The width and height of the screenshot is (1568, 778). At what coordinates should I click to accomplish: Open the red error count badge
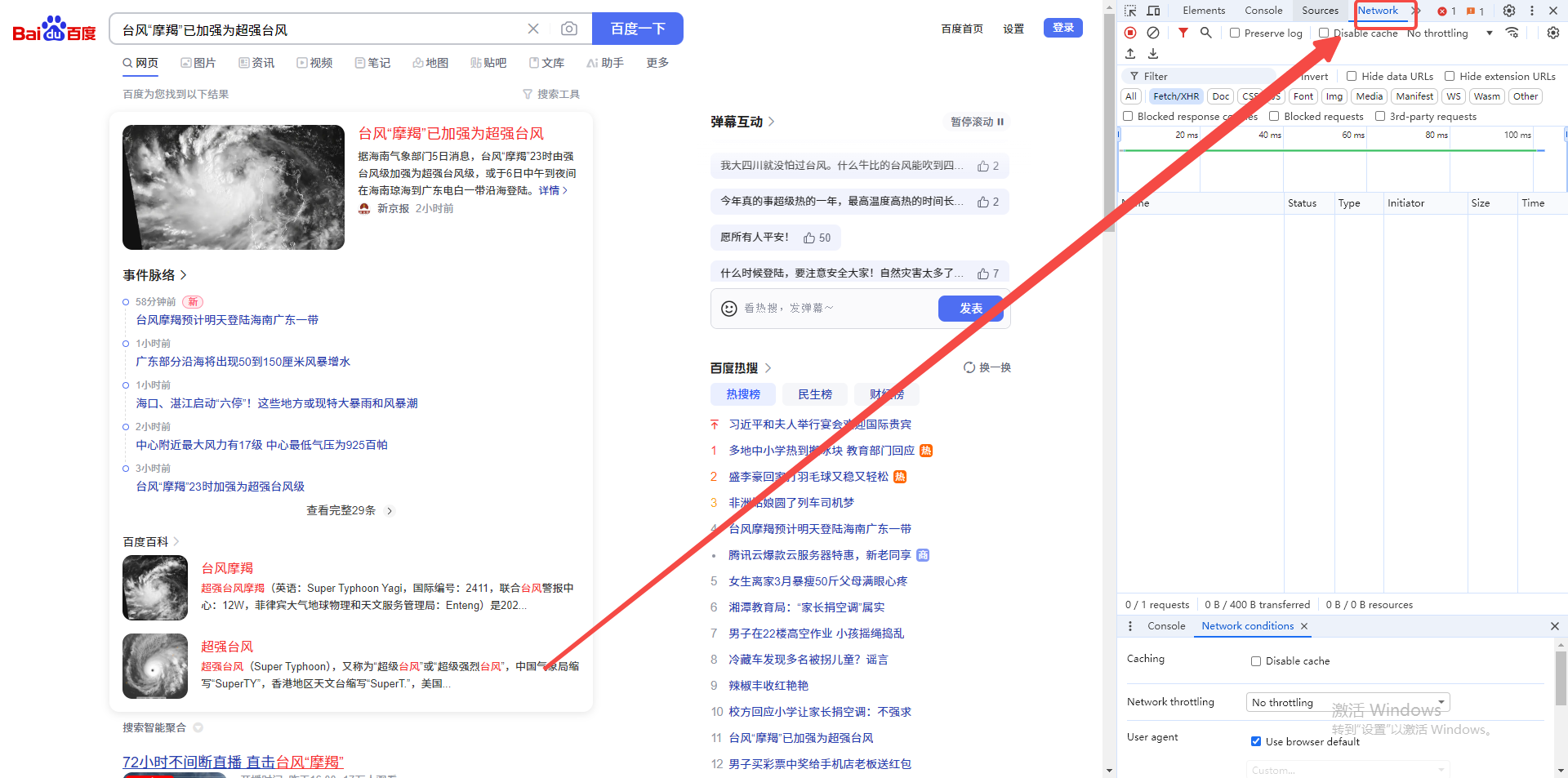pyautogui.click(x=1447, y=11)
